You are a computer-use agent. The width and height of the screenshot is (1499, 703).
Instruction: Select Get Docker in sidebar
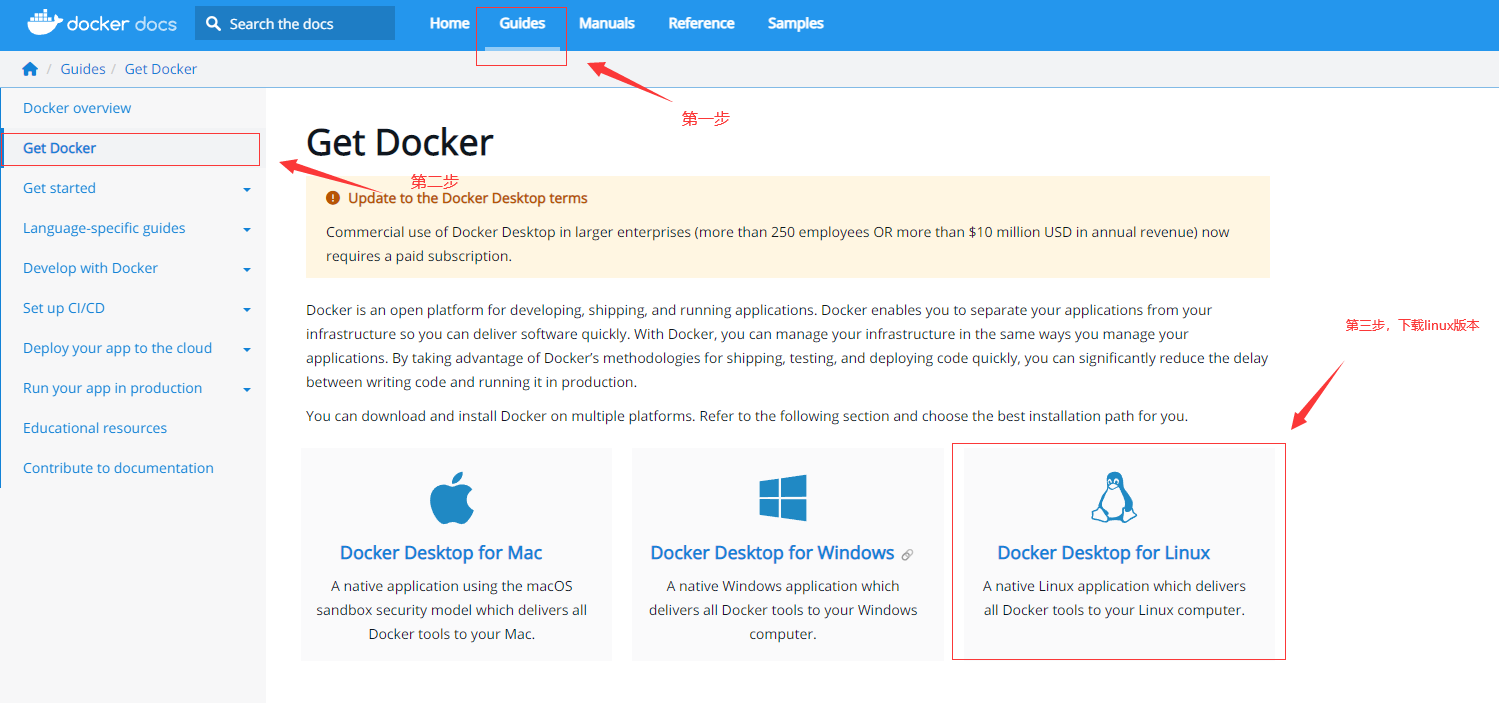pyautogui.click(x=131, y=148)
